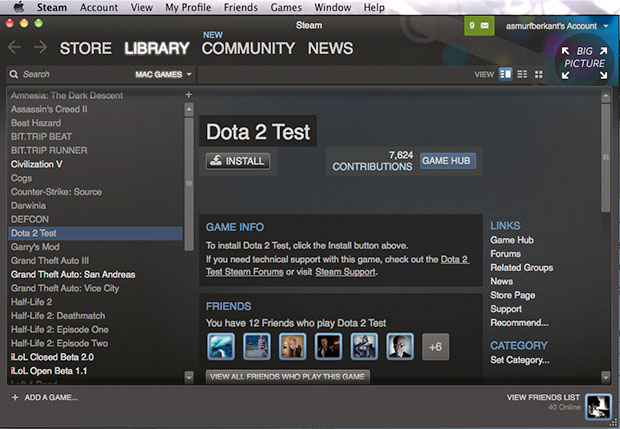This screenshot has height=429, width=620.
Task: Open the View menu
Action: (x=142, y=7)
